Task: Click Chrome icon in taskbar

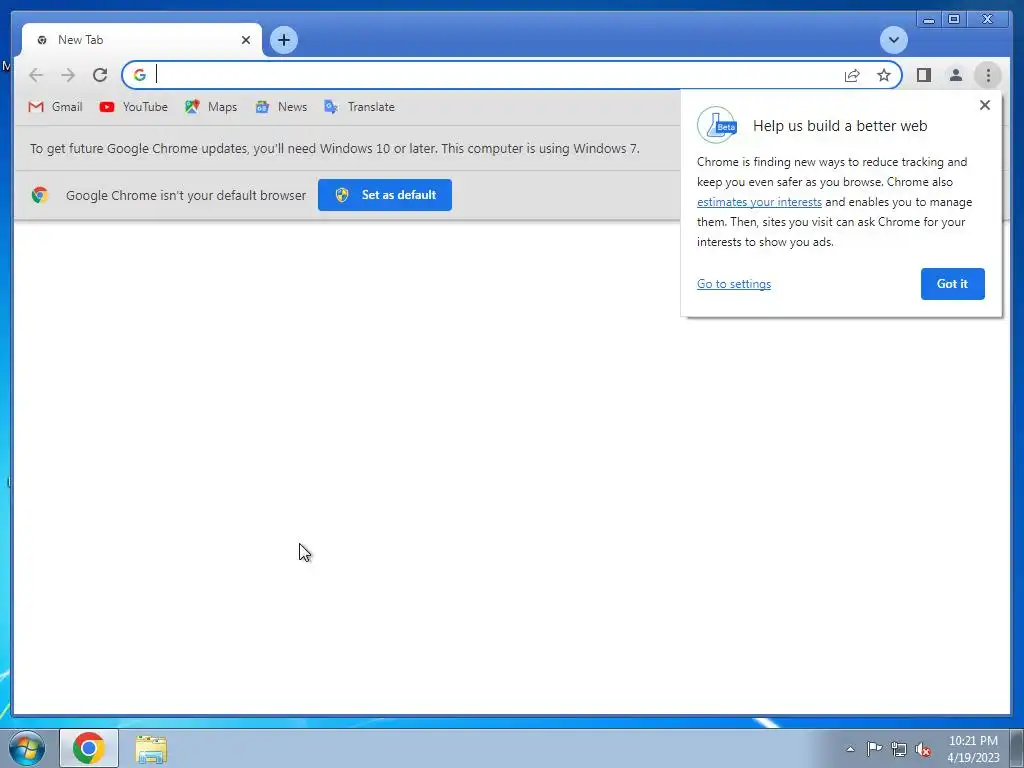Action: tap(89, 748)
